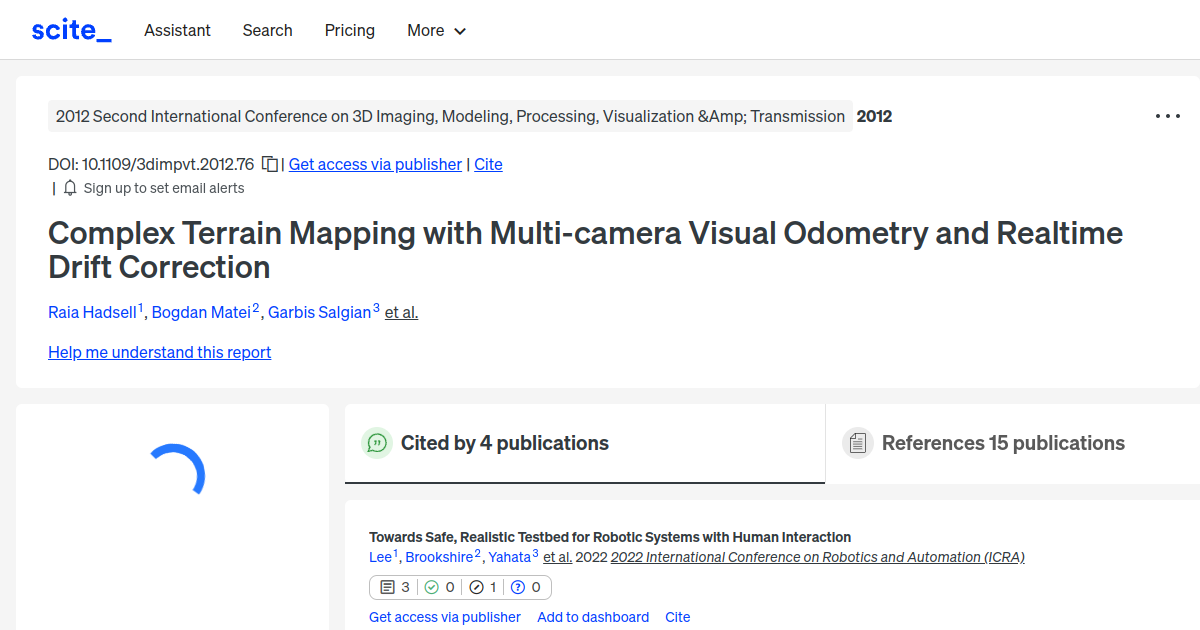
Task: Expand the et al. author list
Action: [x=401, y=312]
